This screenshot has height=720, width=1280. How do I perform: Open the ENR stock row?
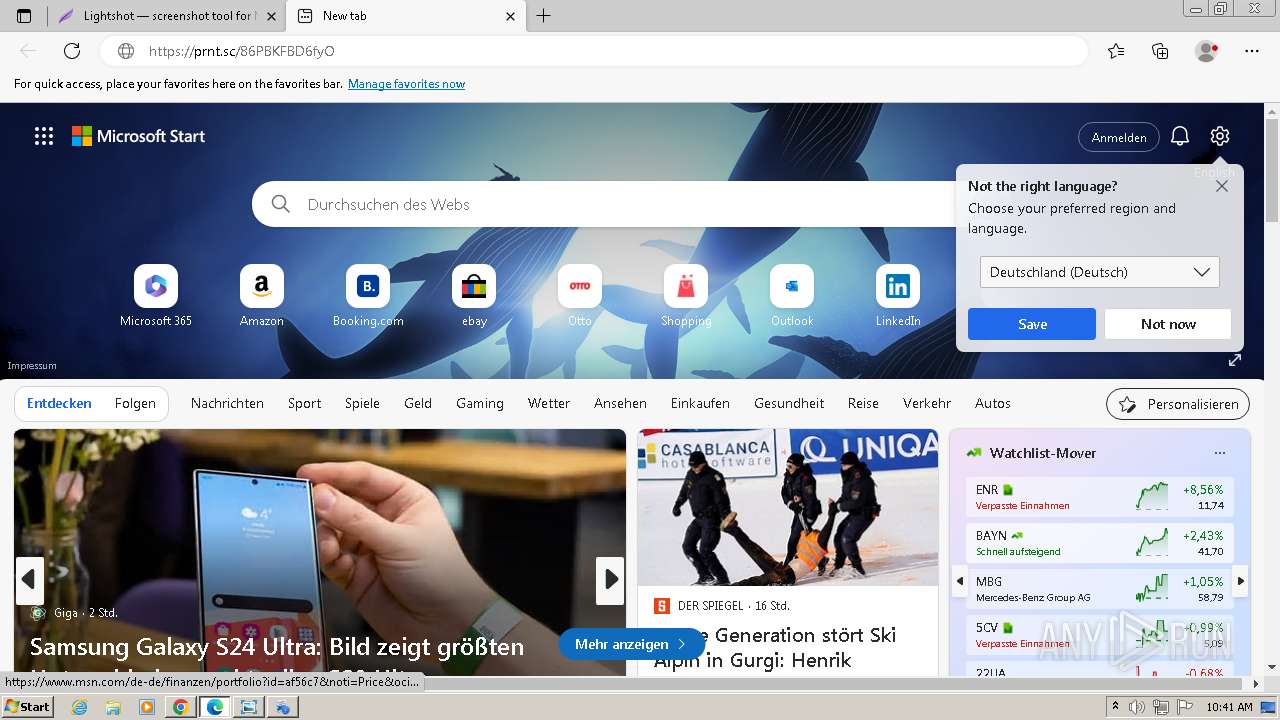tap(1100, 497)
